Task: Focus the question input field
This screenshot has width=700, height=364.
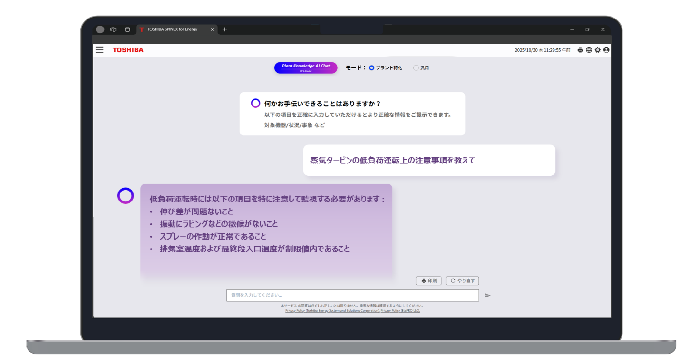Action: (x=352, y=295)
